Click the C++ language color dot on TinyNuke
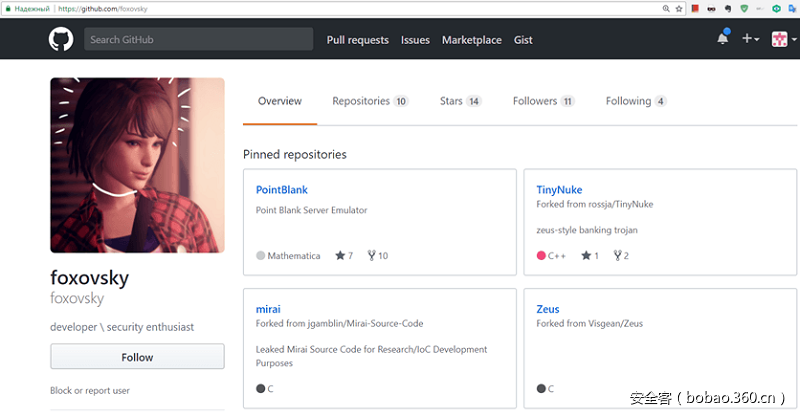 pos(541,256)
